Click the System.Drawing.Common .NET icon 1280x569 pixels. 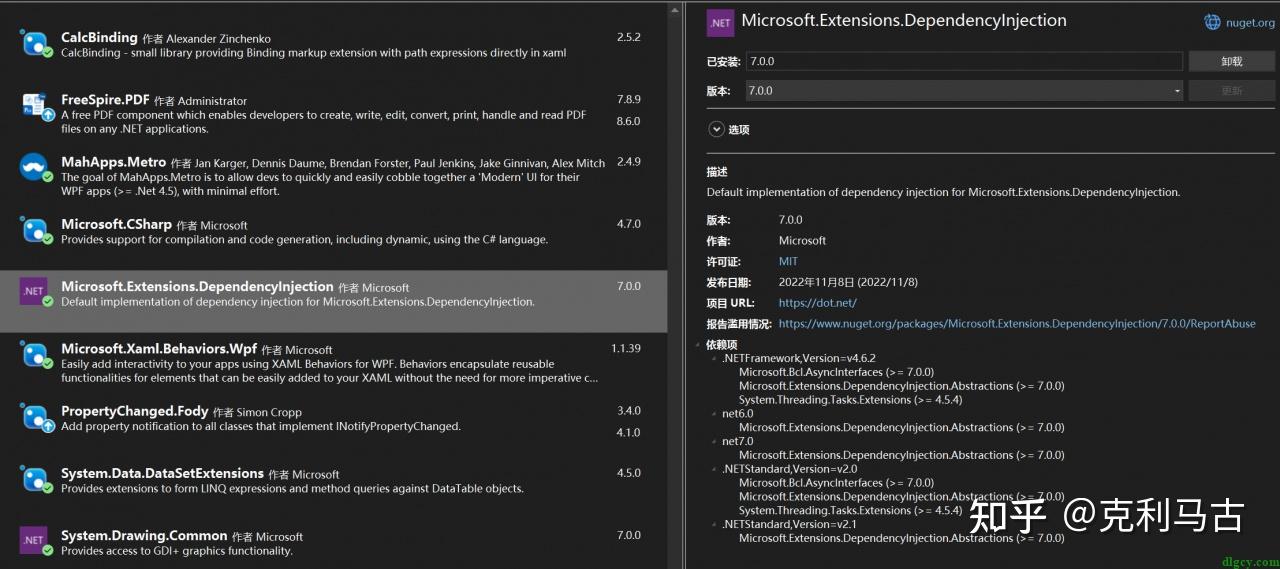click(x=34, y=540)
